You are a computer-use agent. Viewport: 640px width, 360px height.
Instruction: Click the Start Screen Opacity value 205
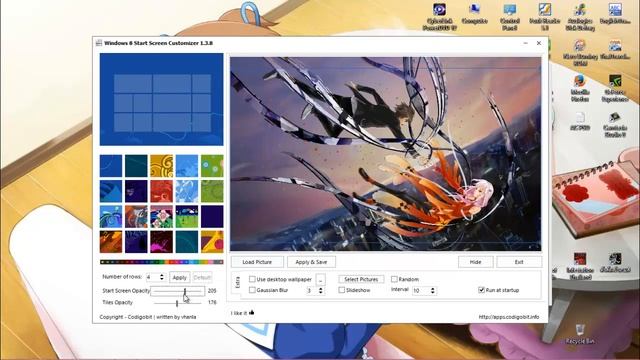(x=212, y=291)
